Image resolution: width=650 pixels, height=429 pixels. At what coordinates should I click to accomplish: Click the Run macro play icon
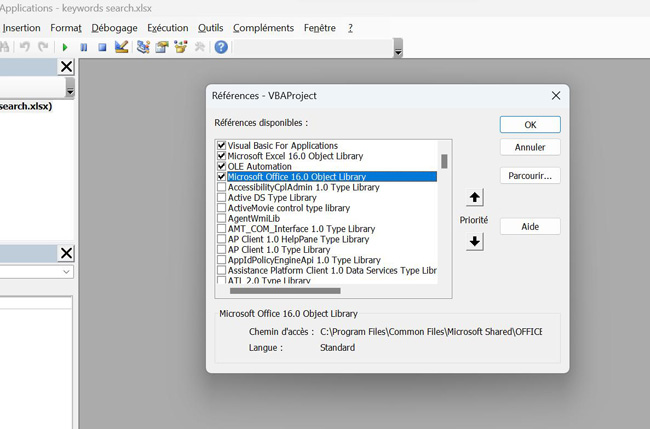point(65,47)
